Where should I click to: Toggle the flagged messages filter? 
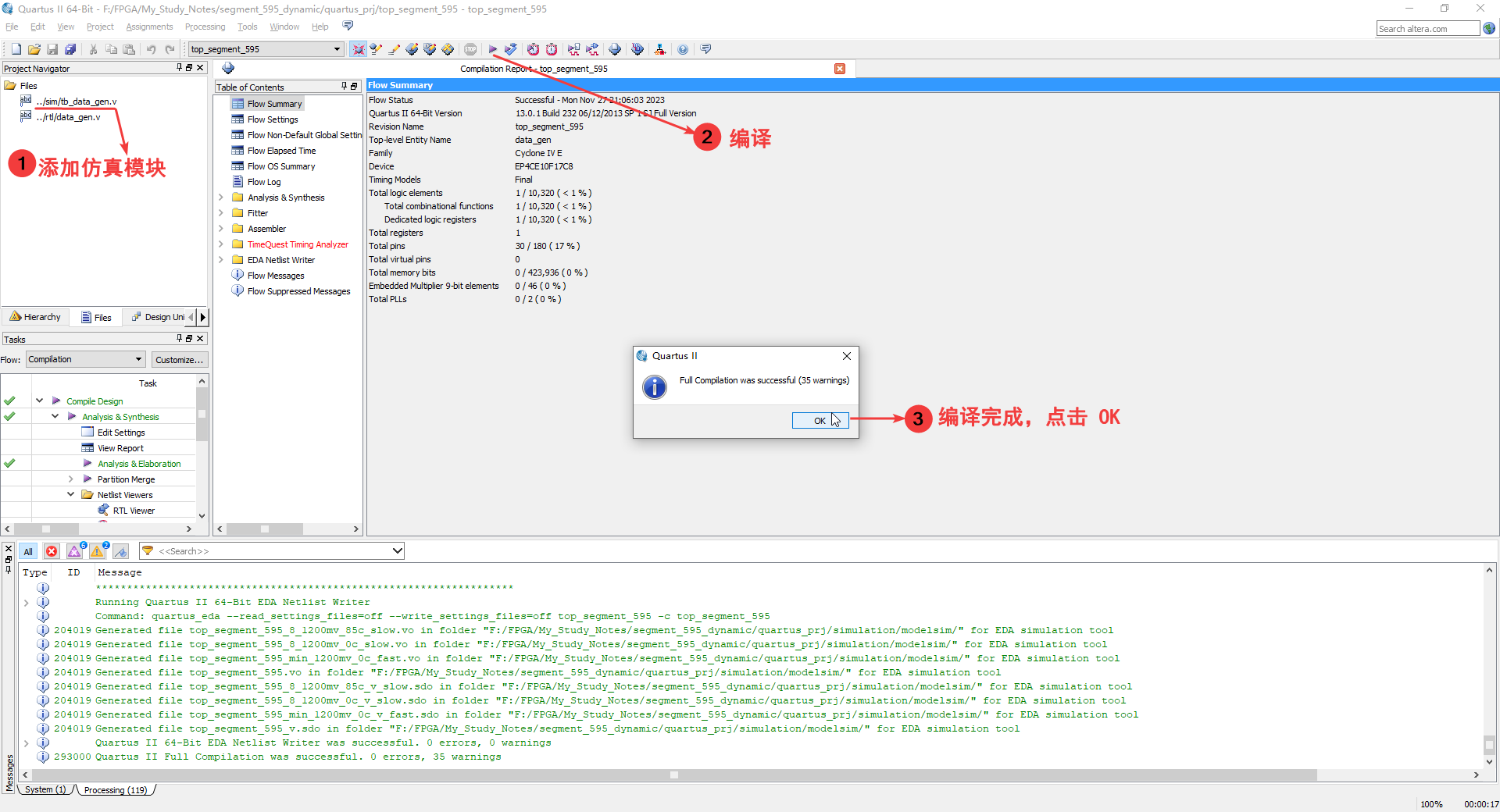[120, 551]
